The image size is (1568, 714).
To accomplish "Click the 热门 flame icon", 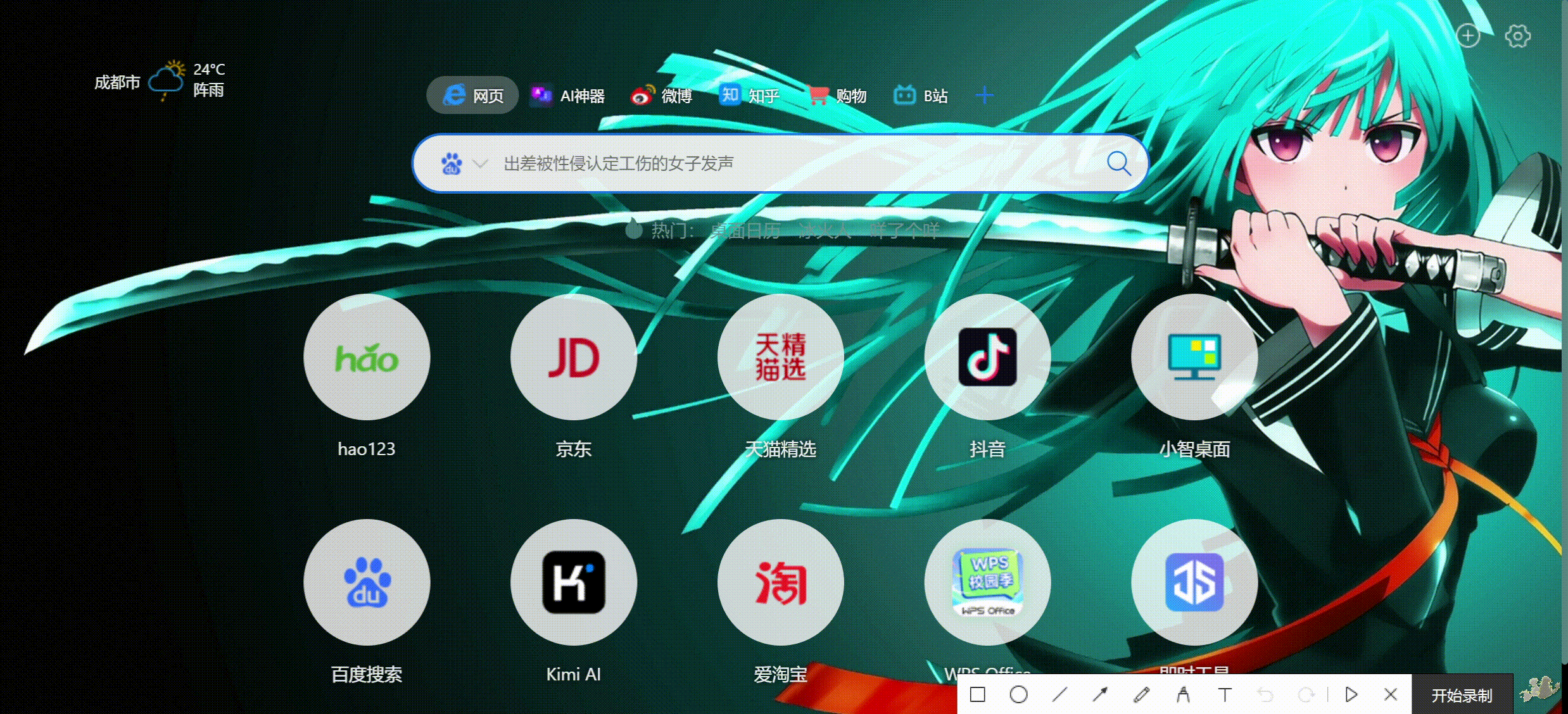I will tap(633, 229).
